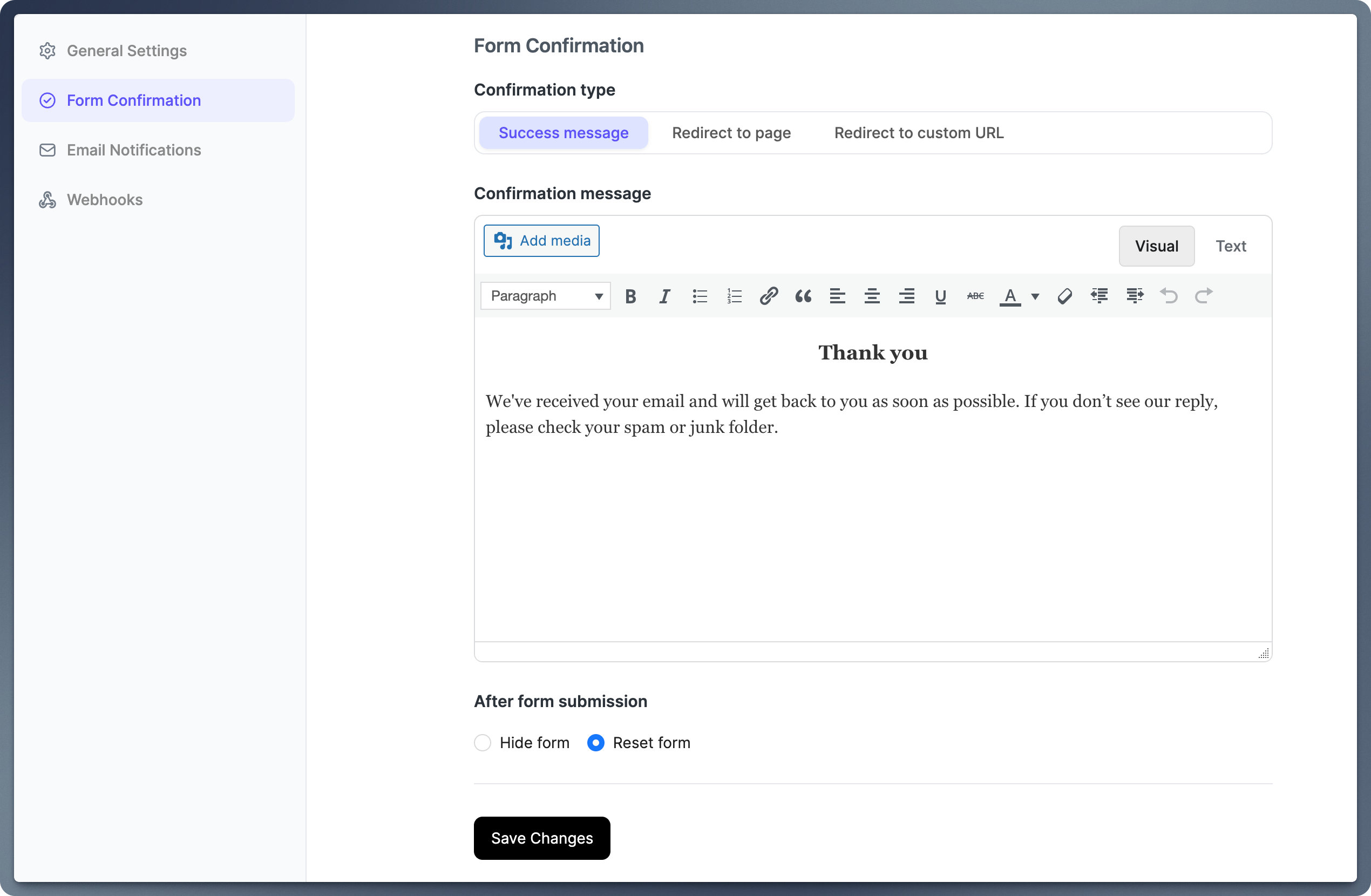Apply italic formatting
Screen dimensions: 1371x896
click(665, 296)
